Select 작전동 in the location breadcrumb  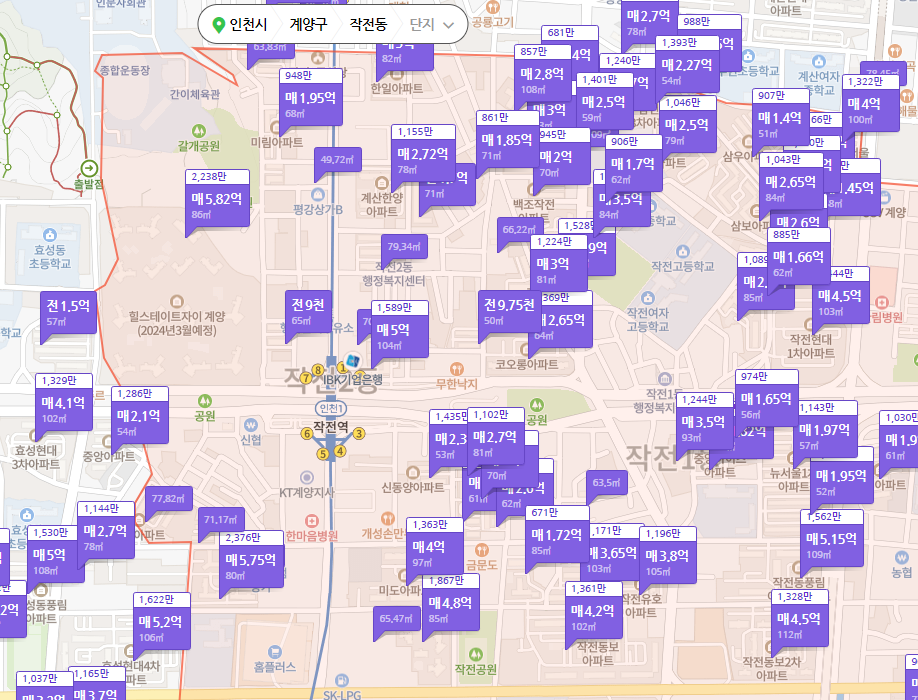pos(368,25)
